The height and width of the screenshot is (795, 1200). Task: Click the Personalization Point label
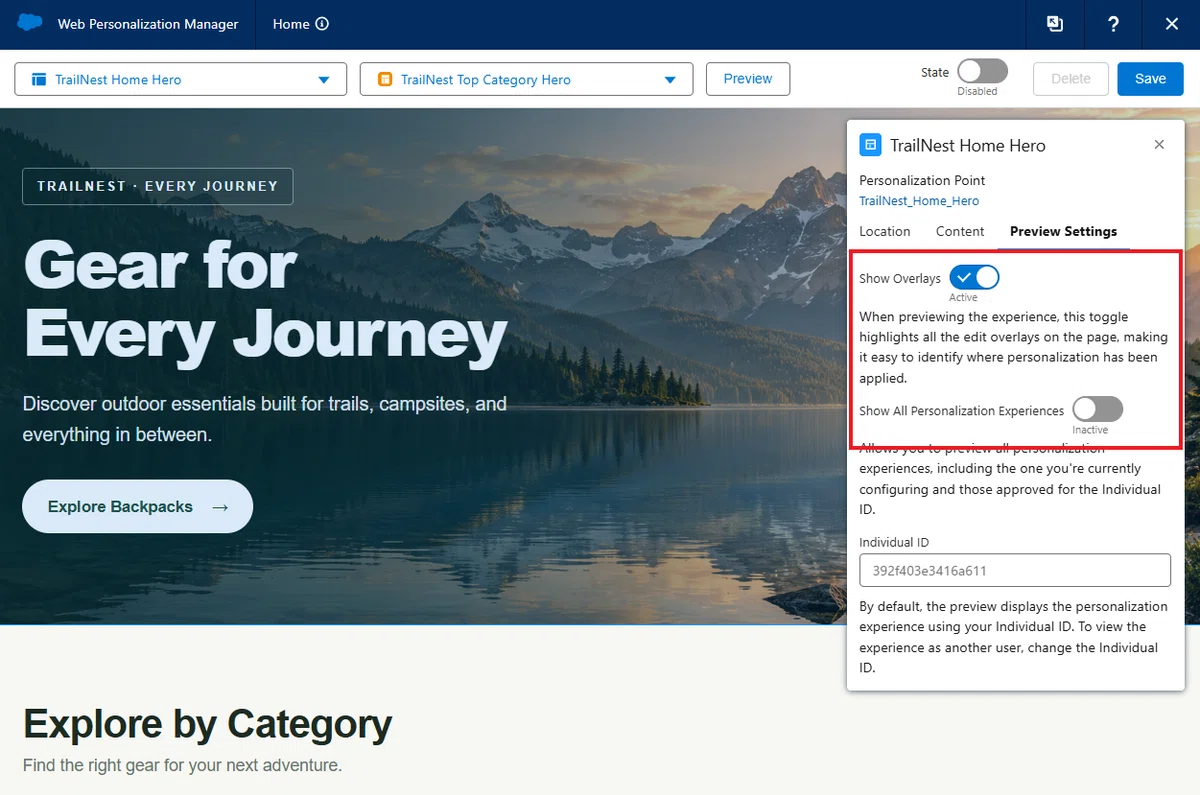tap(922, 181)
